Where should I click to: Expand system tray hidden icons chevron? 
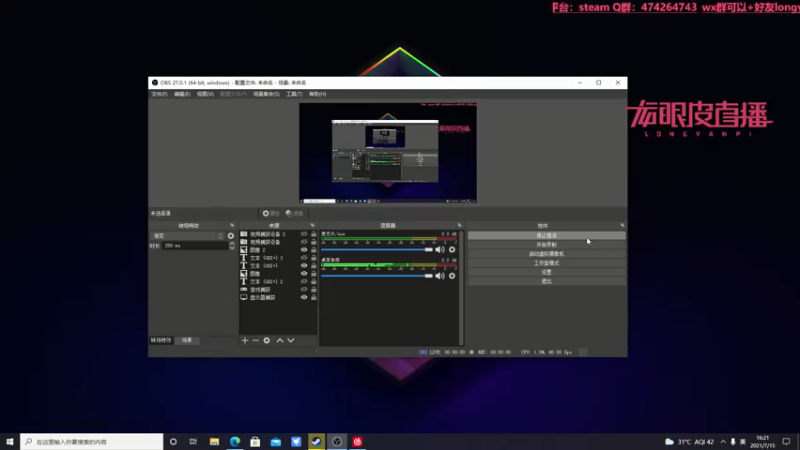point(723,441)
